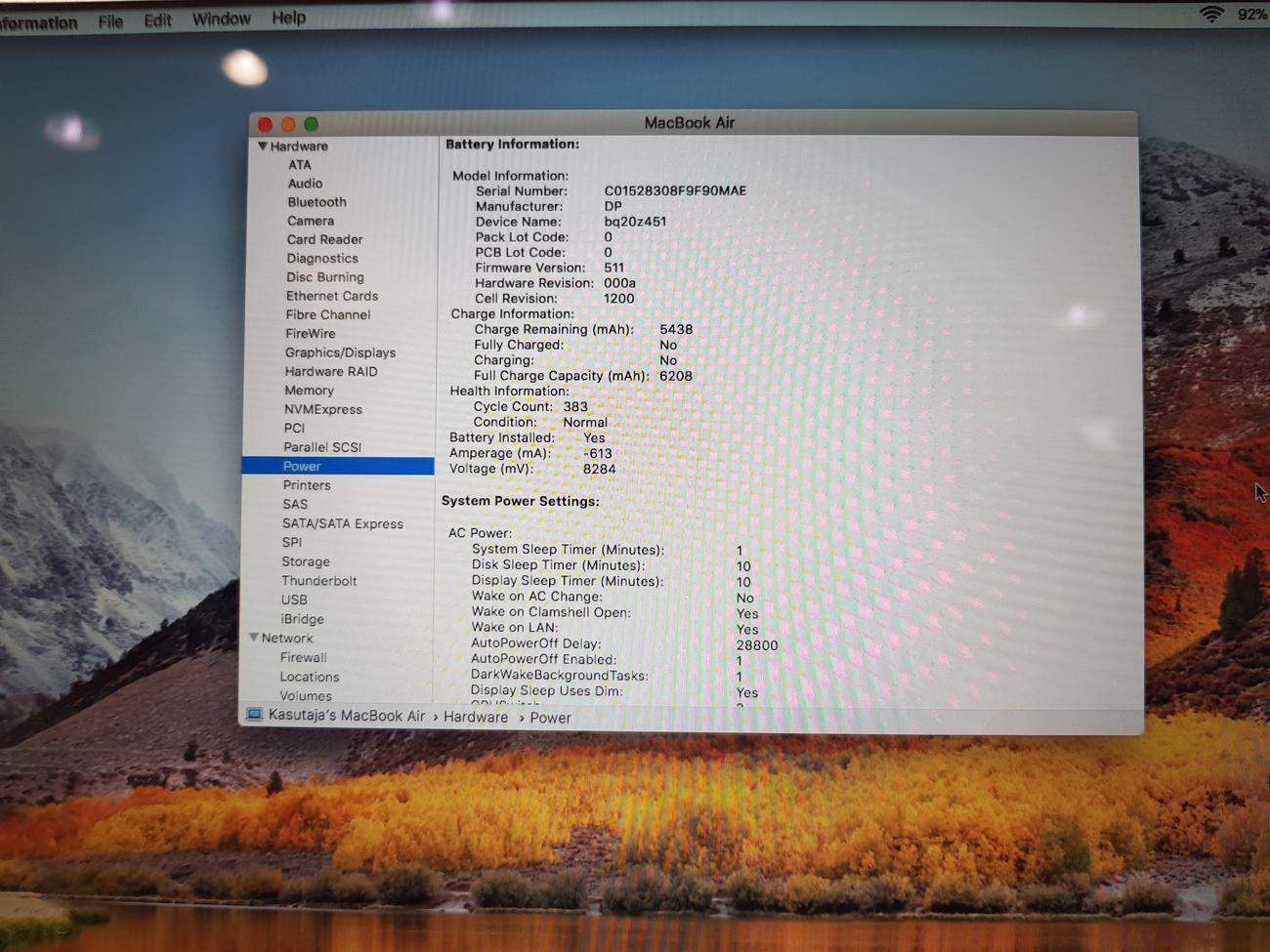
Task: Select Disc Burning in the sidebar
Action: (325, 277)
